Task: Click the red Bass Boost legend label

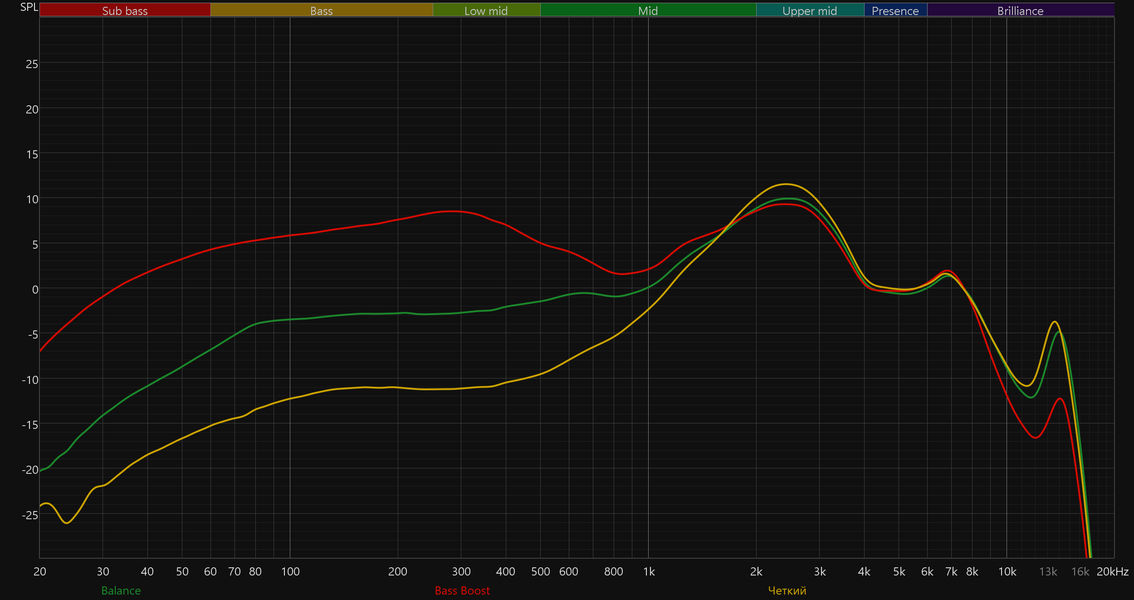Action: coord(462,591)
